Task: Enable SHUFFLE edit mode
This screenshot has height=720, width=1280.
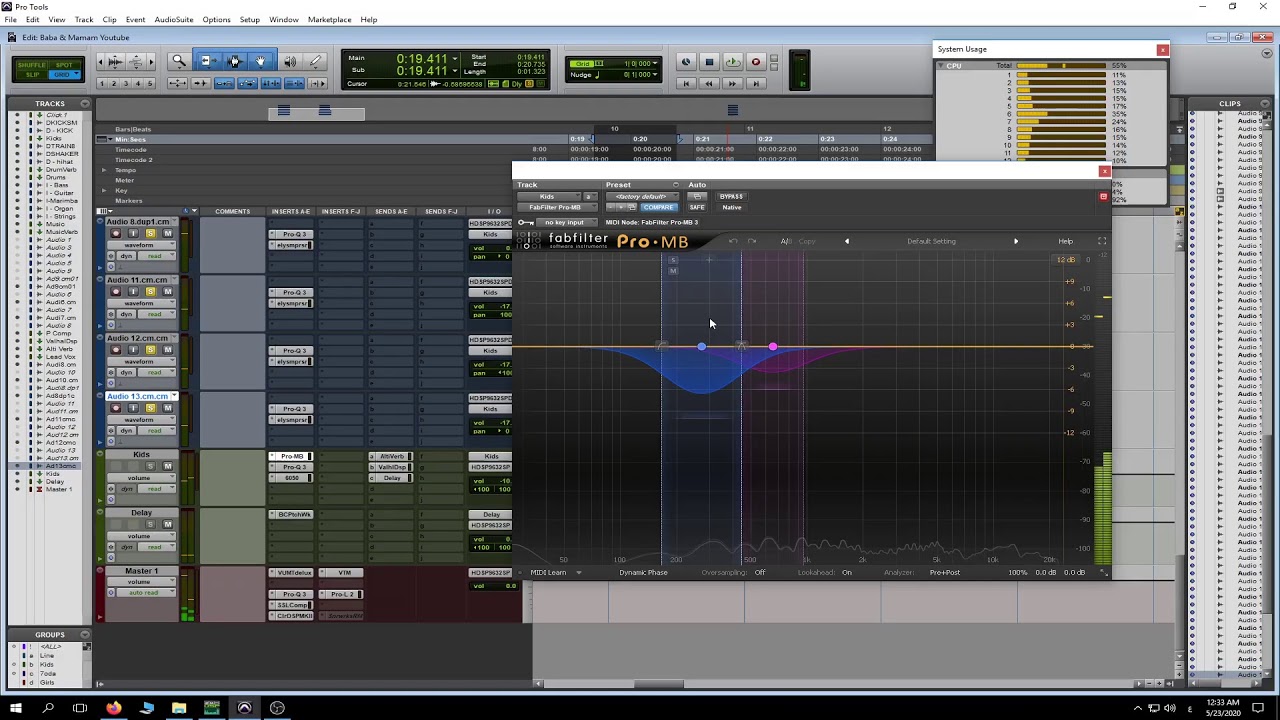Action: click(32, 65)
